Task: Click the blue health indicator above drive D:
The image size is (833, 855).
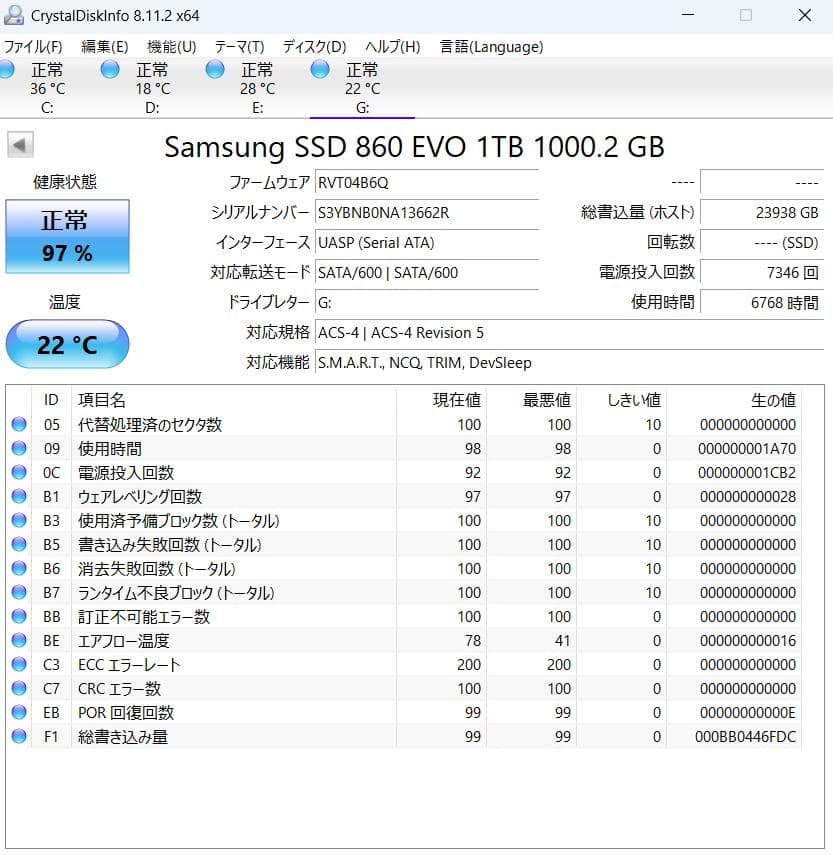Action: pyautogui.click(x=109, y=68)
